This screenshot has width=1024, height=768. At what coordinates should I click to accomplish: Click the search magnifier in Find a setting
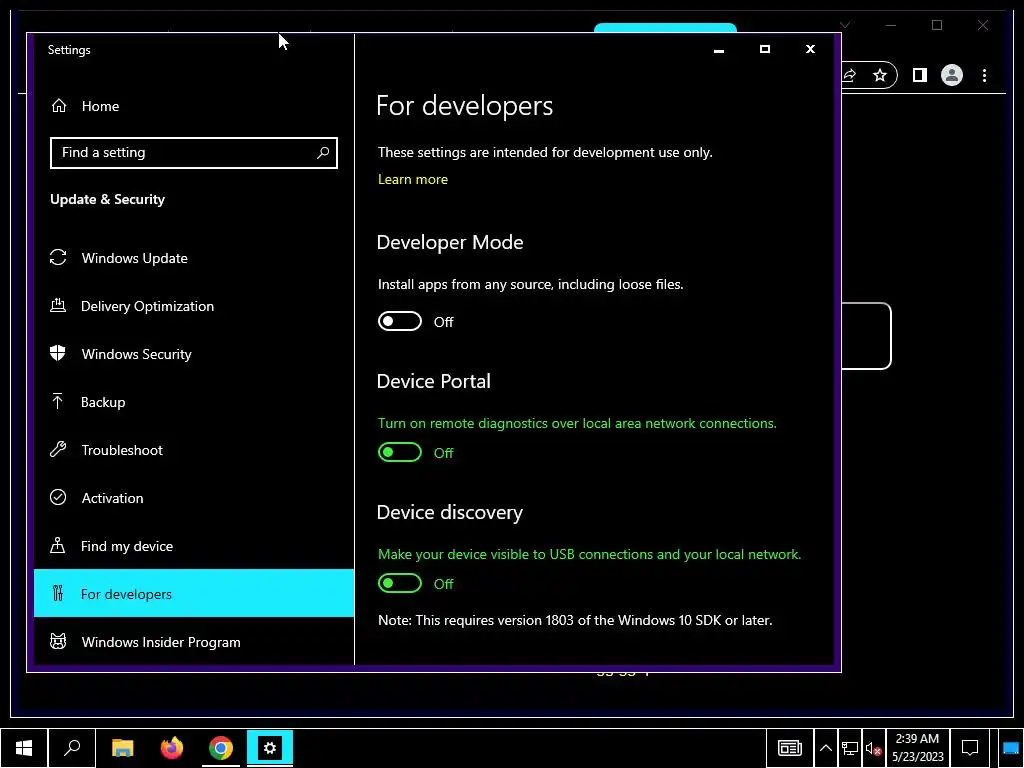coord(323,153)
